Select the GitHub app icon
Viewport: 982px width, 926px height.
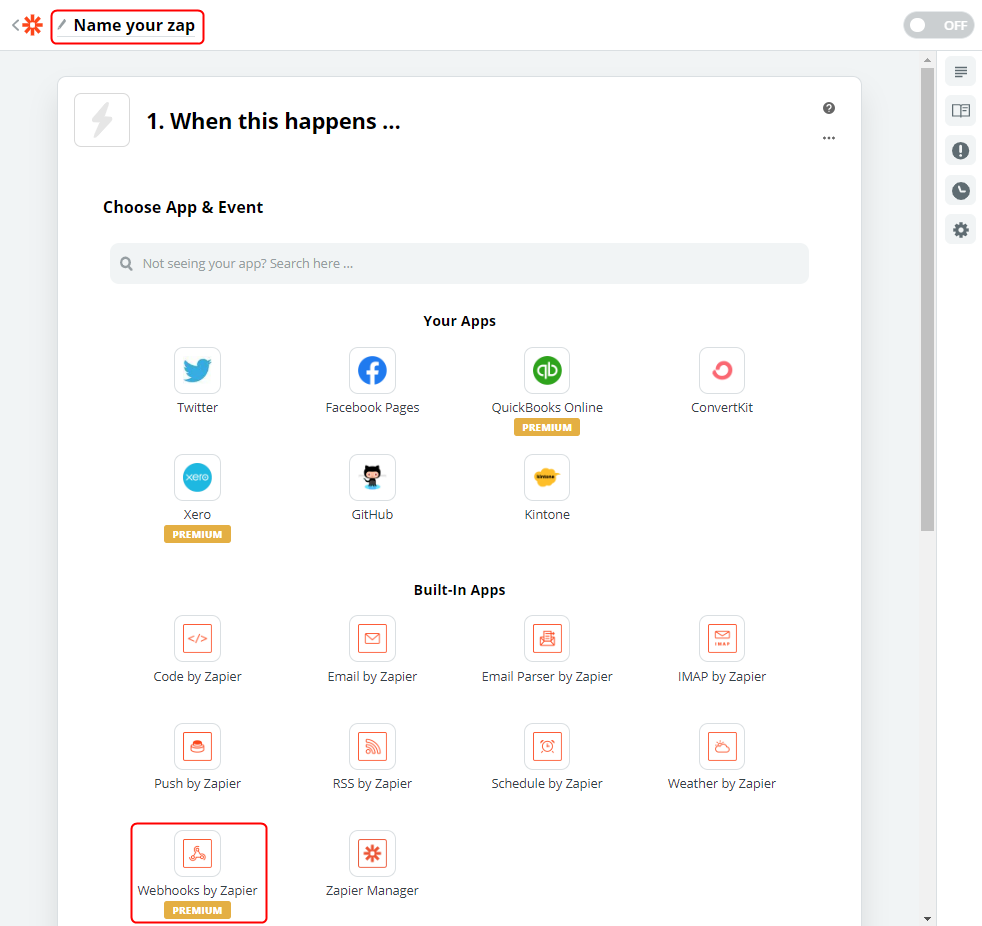point(372,478)
